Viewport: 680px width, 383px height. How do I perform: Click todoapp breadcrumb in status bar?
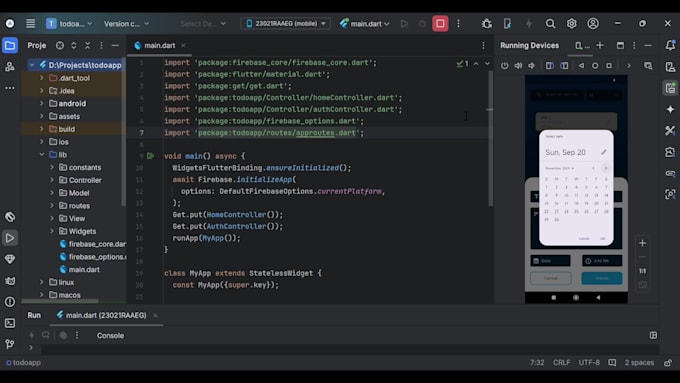(23, 362)
